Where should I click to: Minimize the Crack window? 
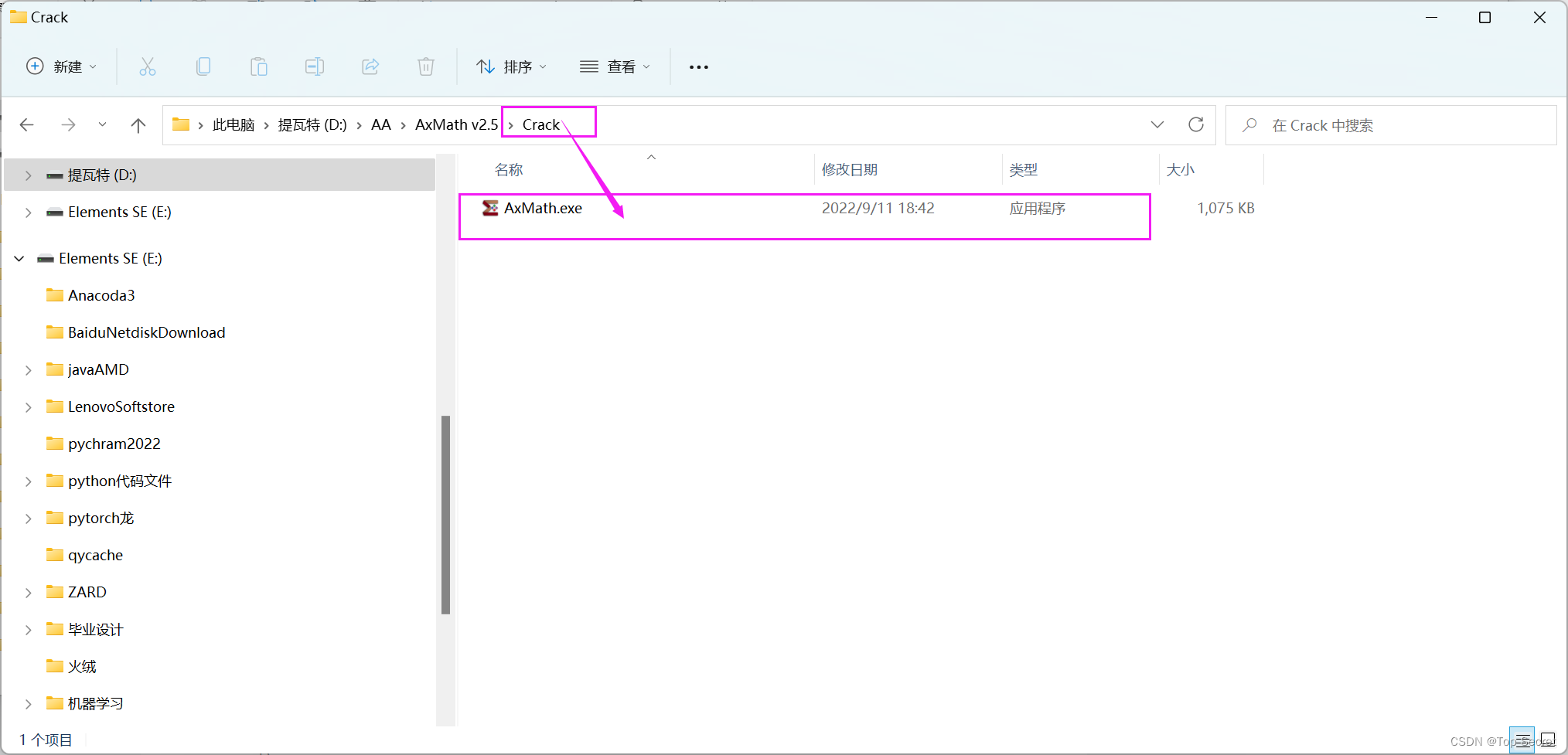[x=1431, y=17]
